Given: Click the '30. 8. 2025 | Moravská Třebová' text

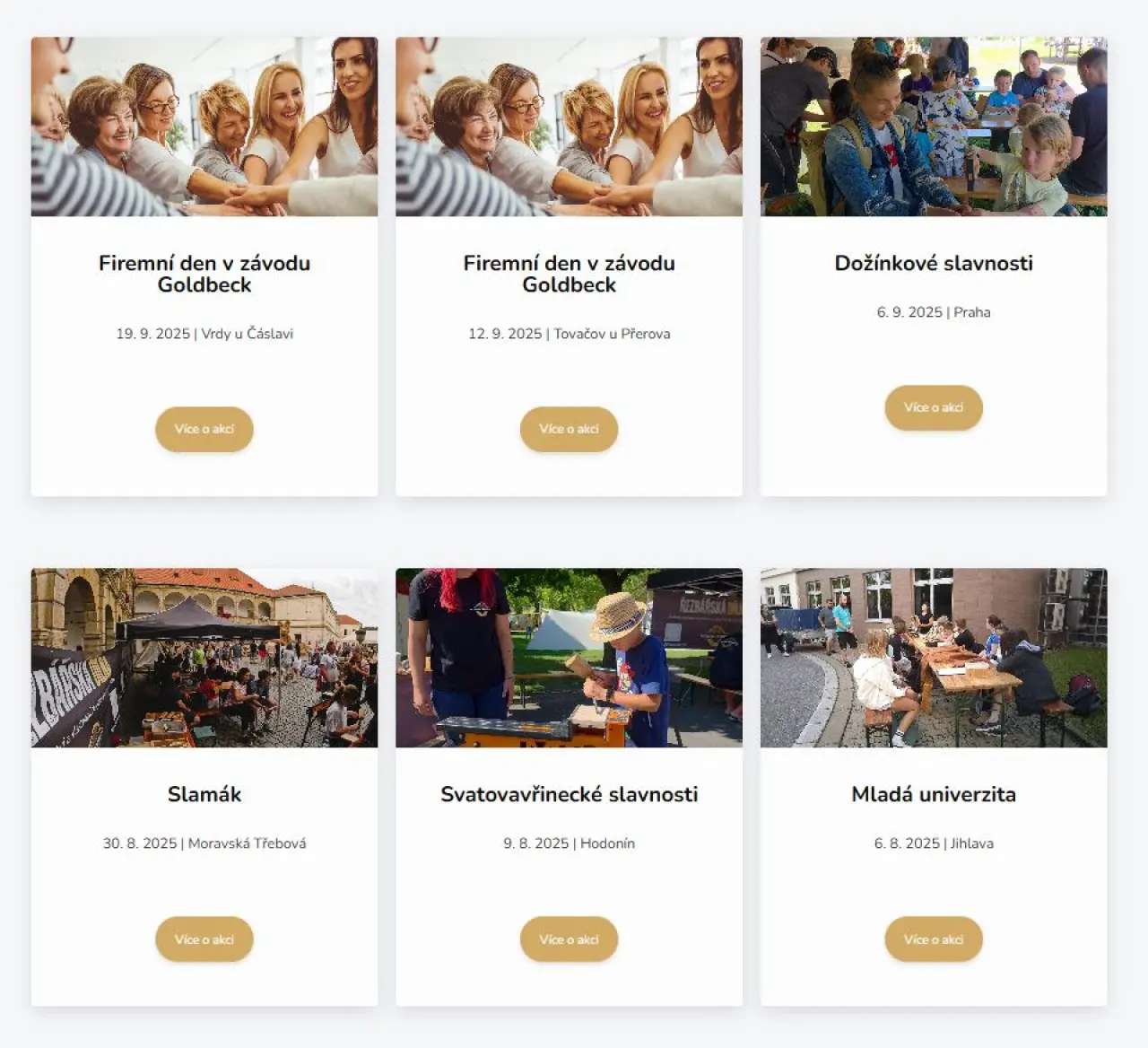Looking at the screenshot, I should point(204,843).
